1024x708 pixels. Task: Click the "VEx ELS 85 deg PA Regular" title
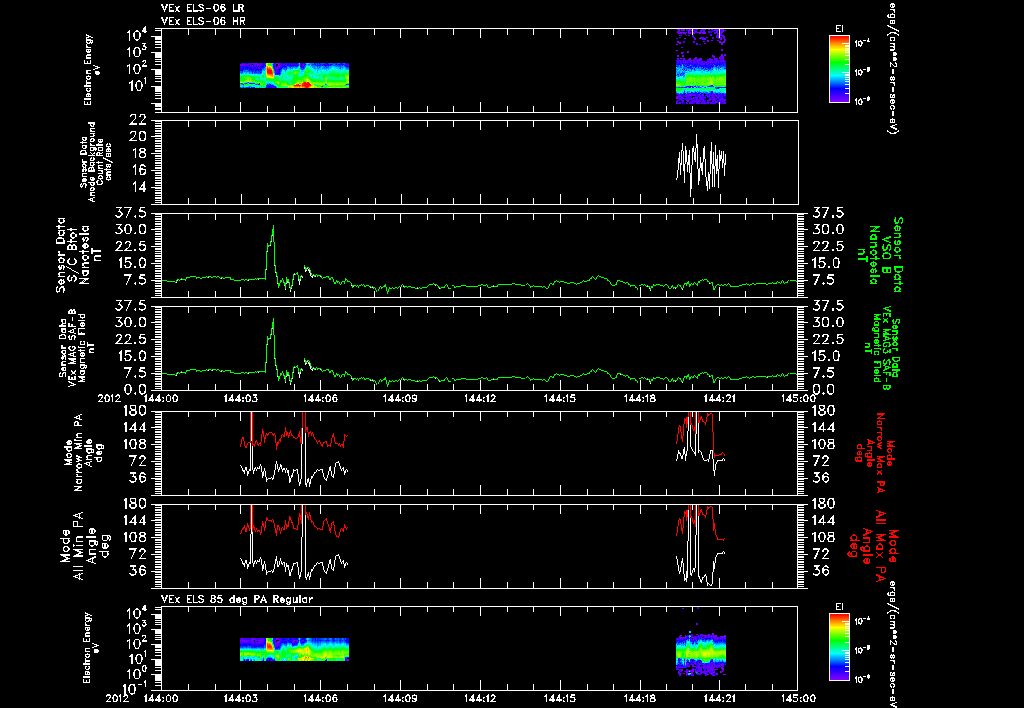point(237,599)
